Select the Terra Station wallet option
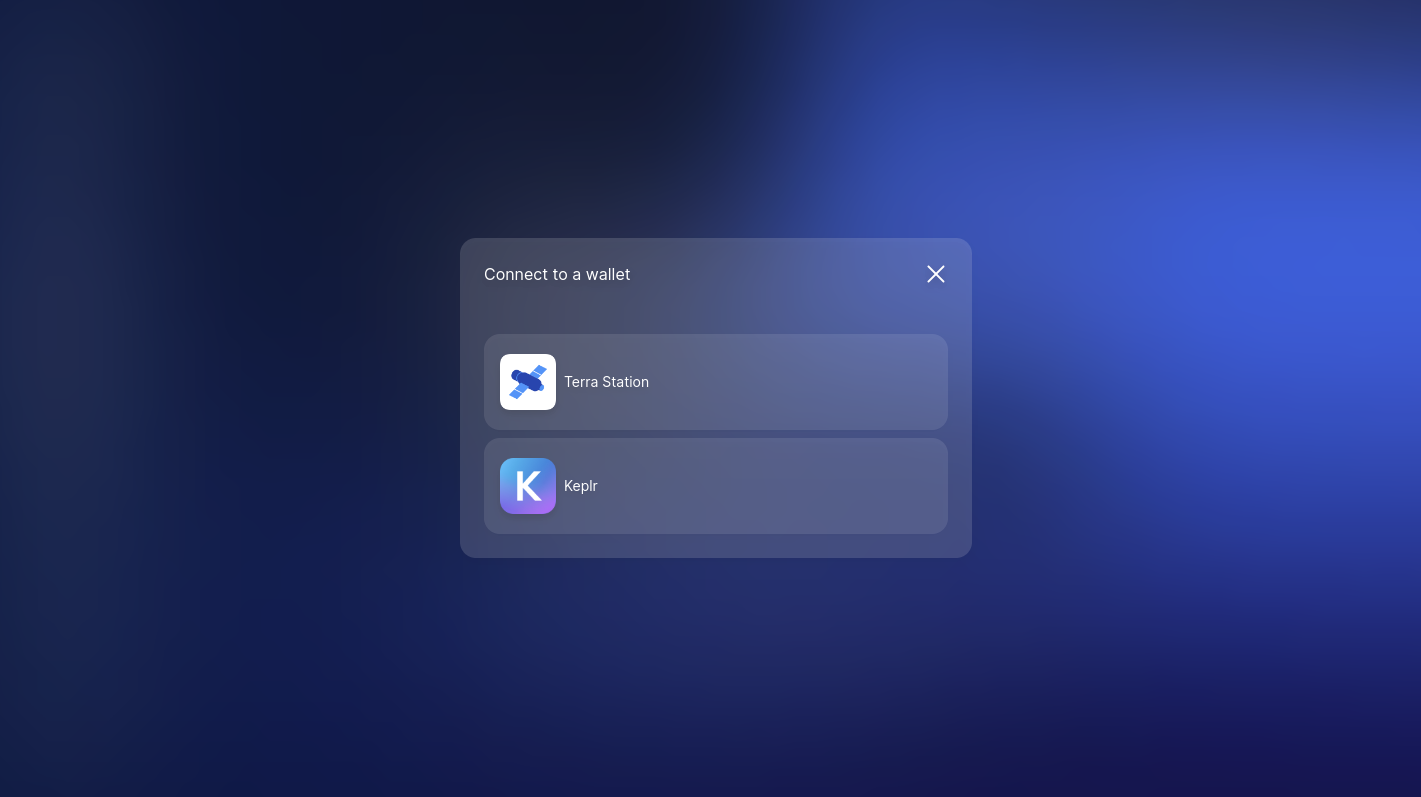The image size is (1421, 797). click(715, 382)
